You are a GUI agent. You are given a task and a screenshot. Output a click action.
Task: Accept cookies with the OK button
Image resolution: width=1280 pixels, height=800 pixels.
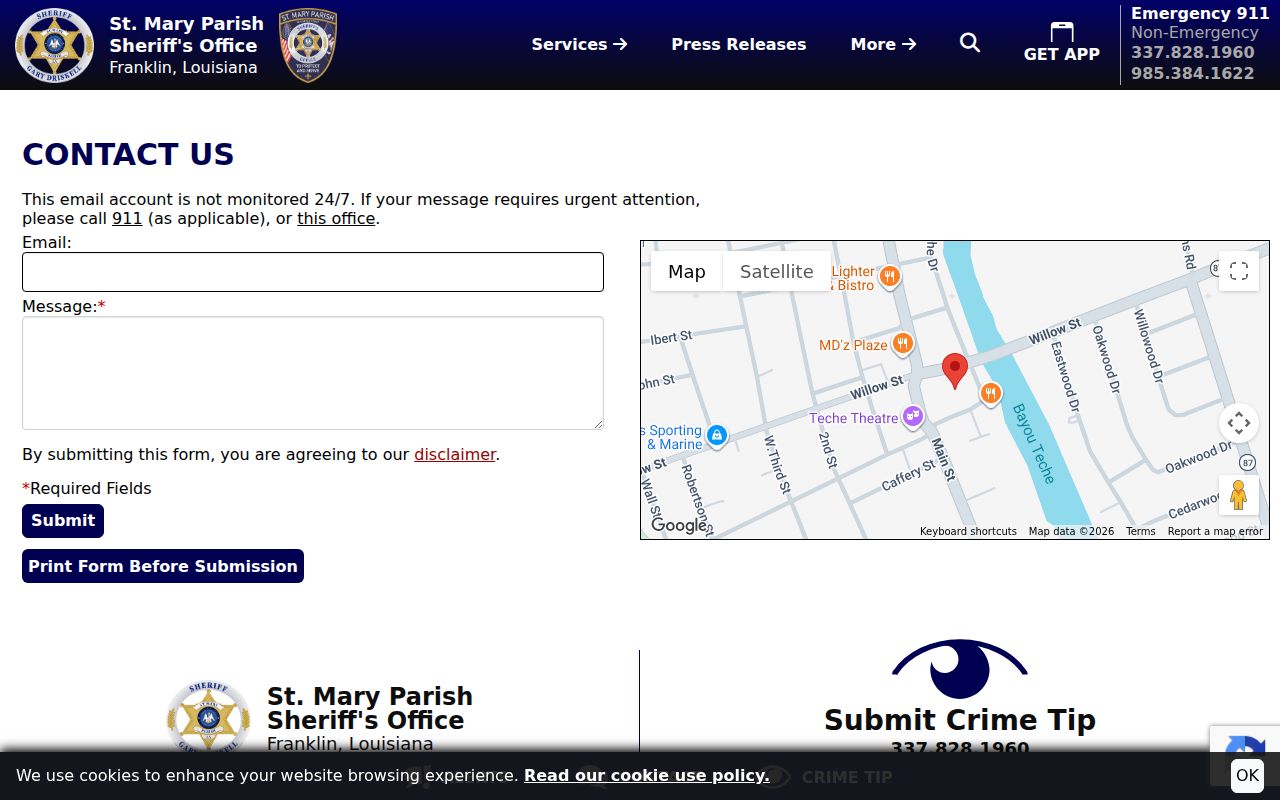click(x=1247, y=775)
